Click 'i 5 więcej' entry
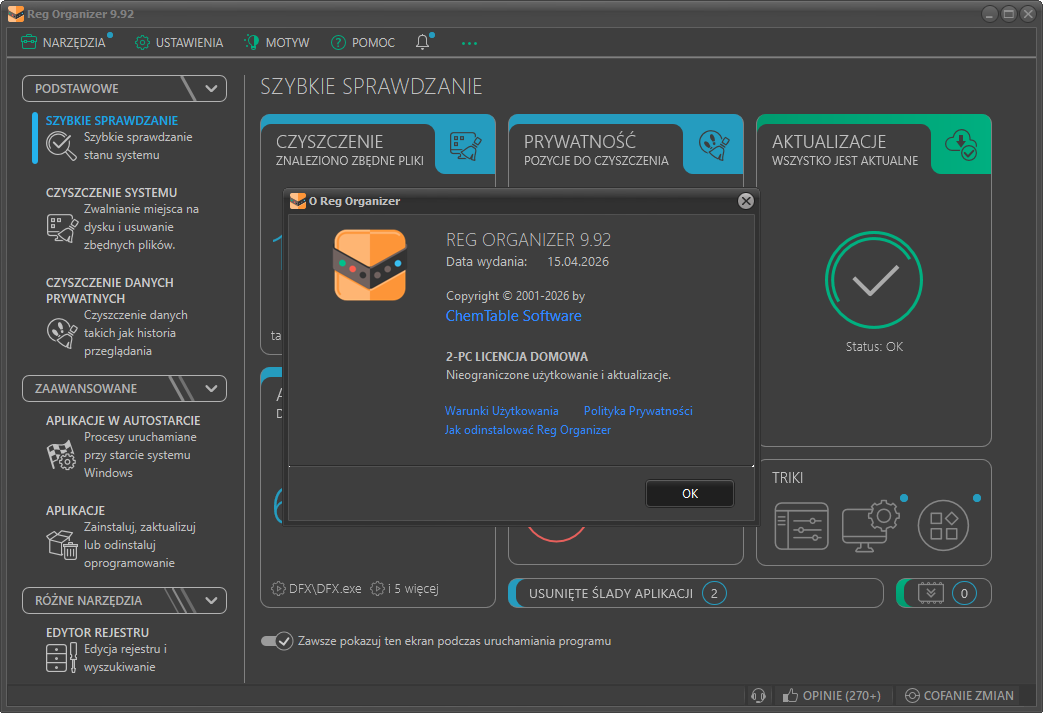 404,589
